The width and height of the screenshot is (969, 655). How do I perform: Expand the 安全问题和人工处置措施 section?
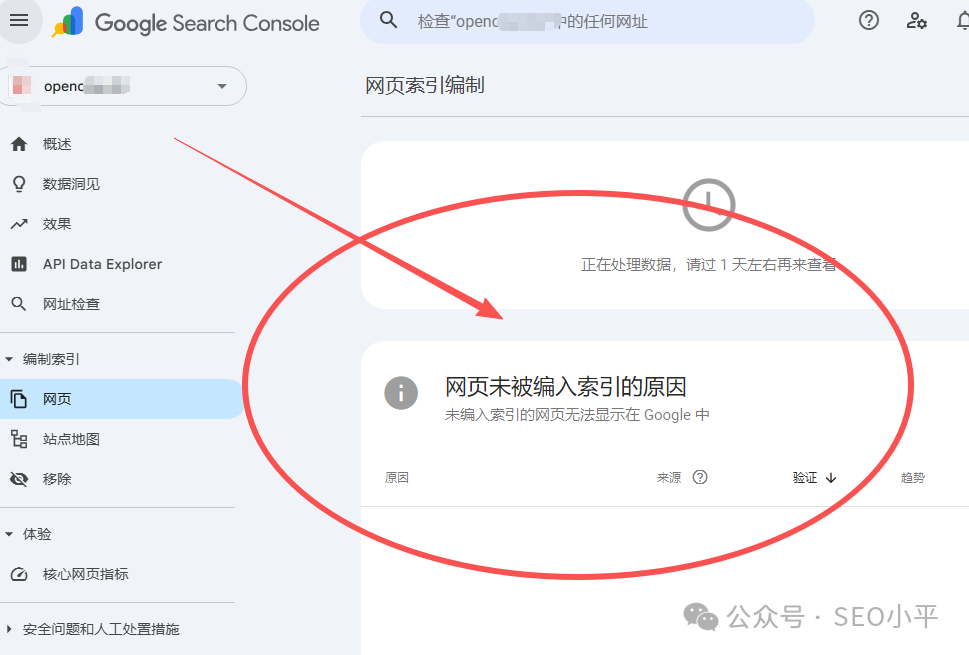coord(100,629)
